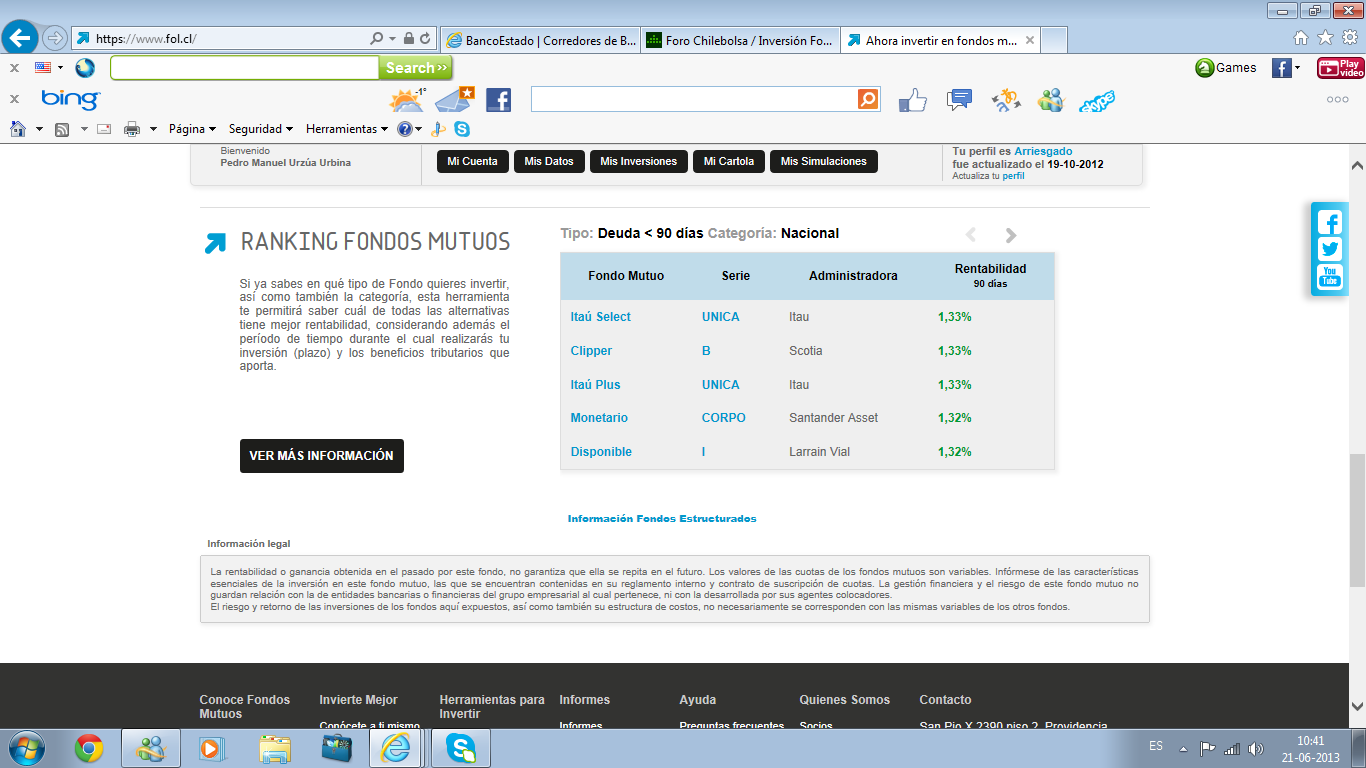This screenshot has width=1366, height=768.
Task: Click the Facebook icon next to Games
Action: [1281, 68]
